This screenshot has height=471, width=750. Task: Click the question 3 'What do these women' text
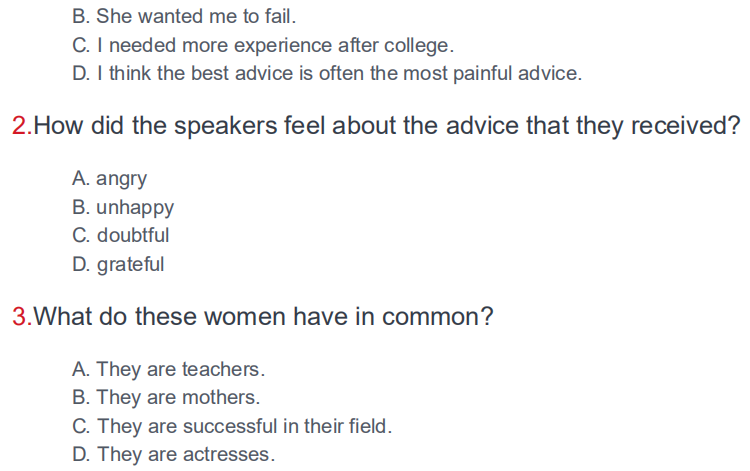[x=263, y=317]
